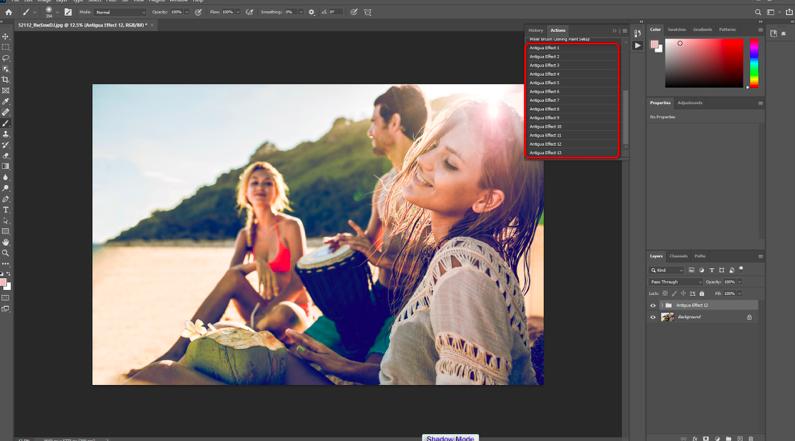Select the Rectangular Marquee tool
This screenshot has width=795, height=441.
[6, 47]
